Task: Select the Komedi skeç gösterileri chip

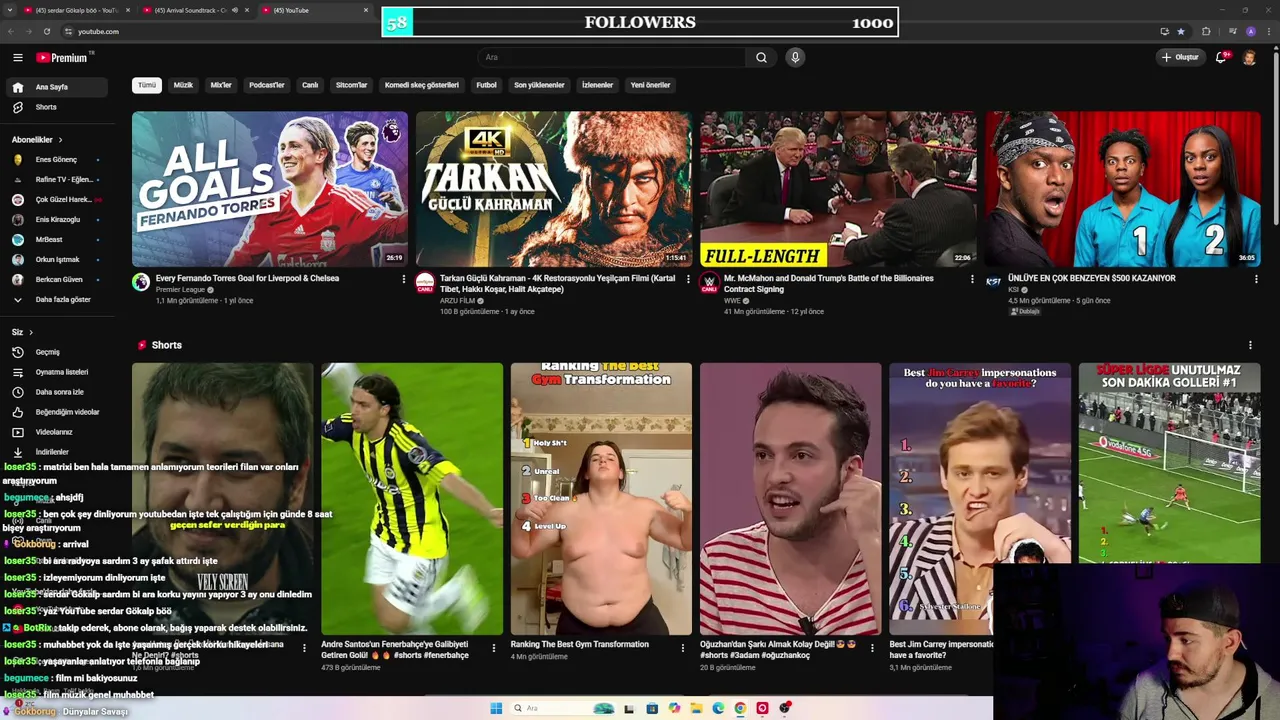Action: click(x=422, y=85)
